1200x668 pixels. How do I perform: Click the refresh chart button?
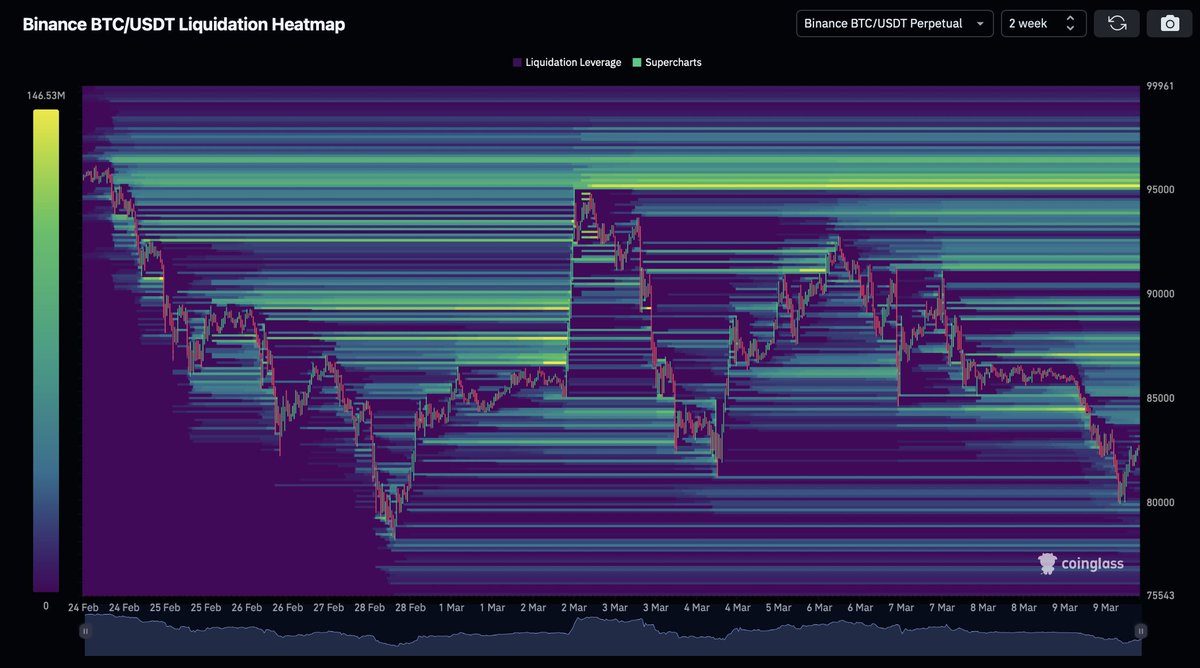coord(1117,23)
